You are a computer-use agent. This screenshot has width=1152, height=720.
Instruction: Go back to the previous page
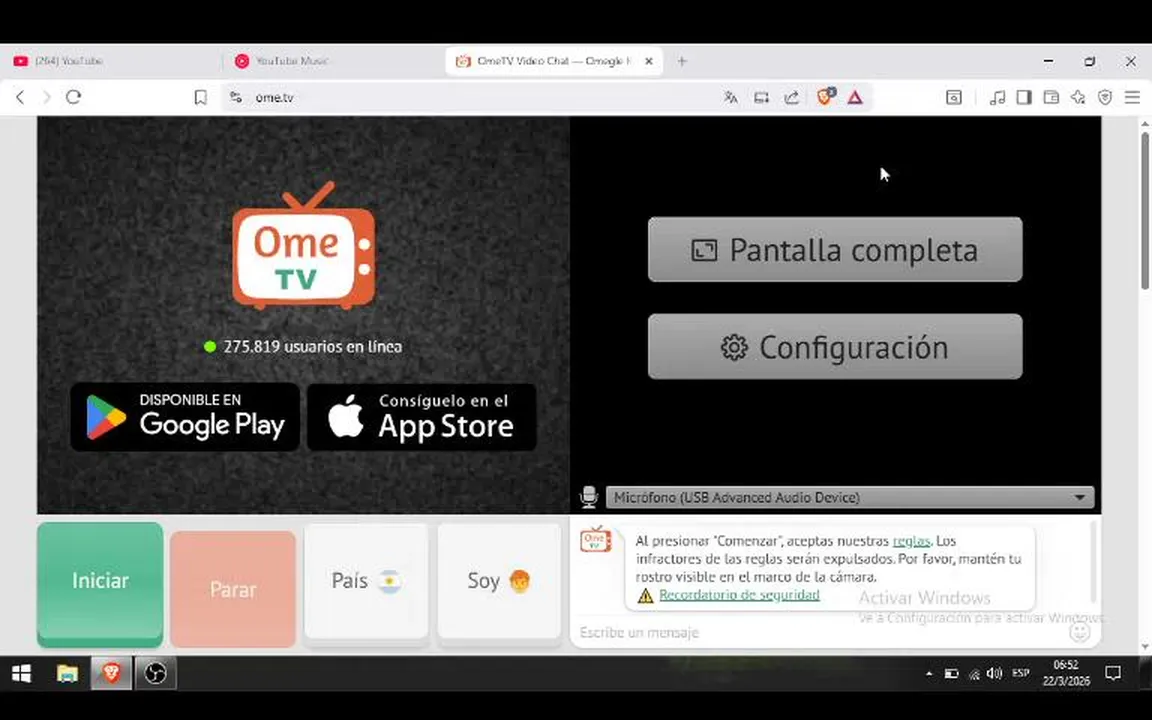20,97
